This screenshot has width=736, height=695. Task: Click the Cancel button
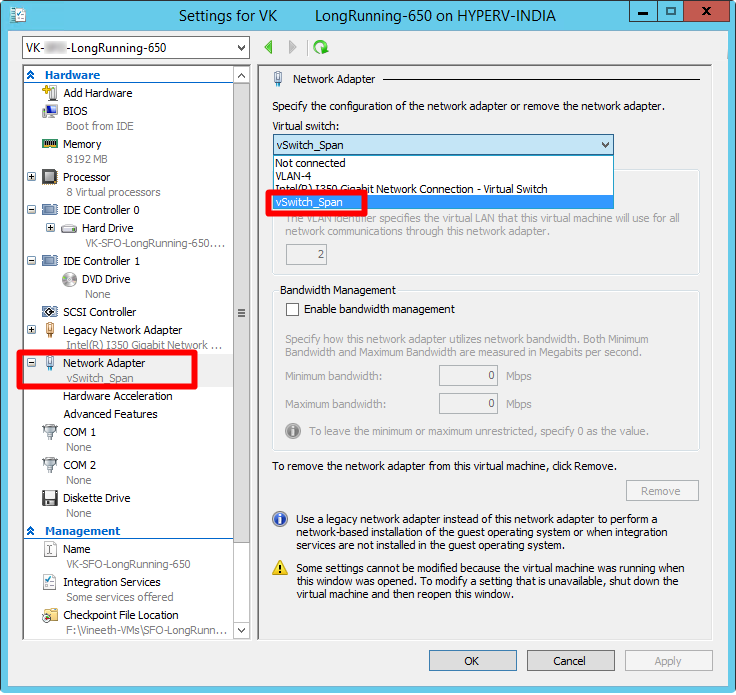click(570, 661)
